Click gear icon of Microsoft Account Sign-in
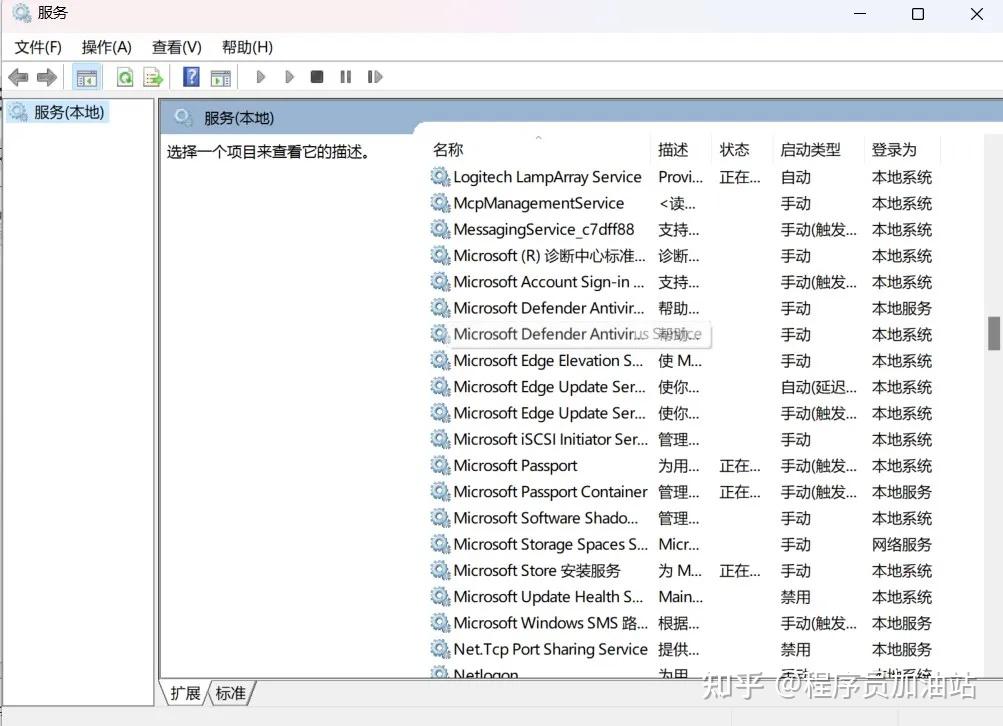The width and height of the screenshot is (1003, 726). (x=440, y=281)
